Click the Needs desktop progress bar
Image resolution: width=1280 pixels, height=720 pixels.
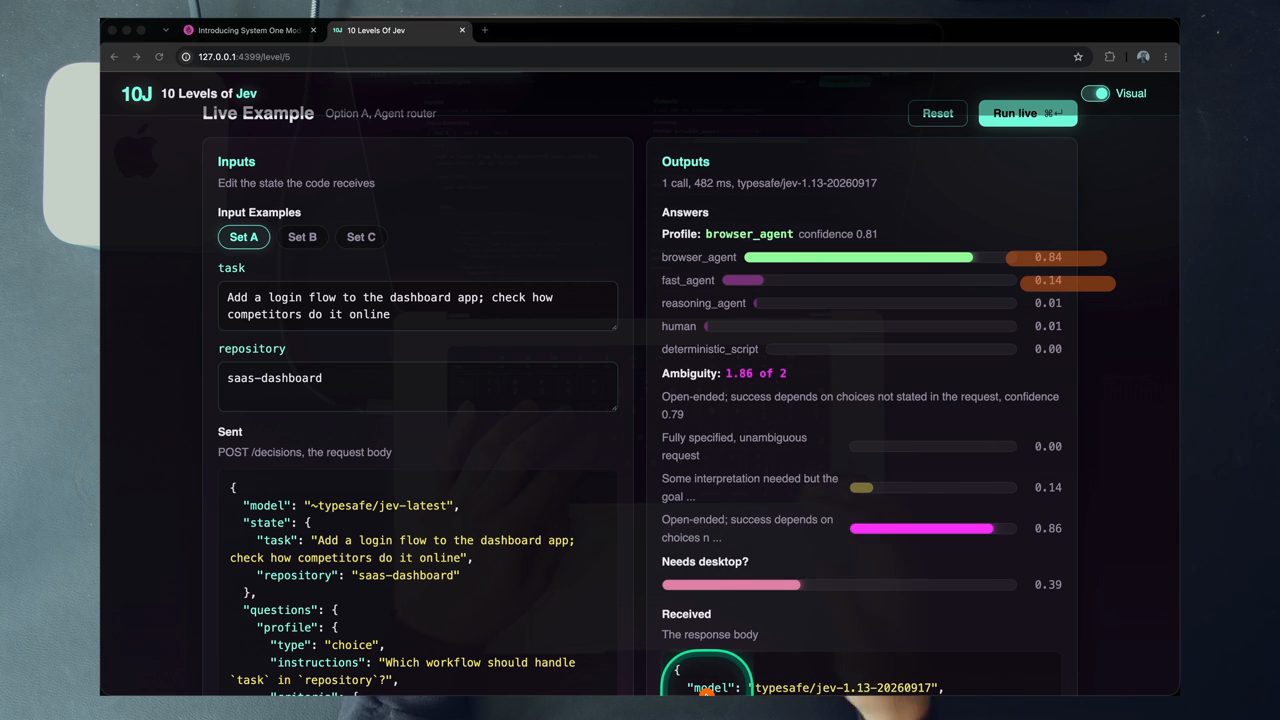(x=839, y=585)
